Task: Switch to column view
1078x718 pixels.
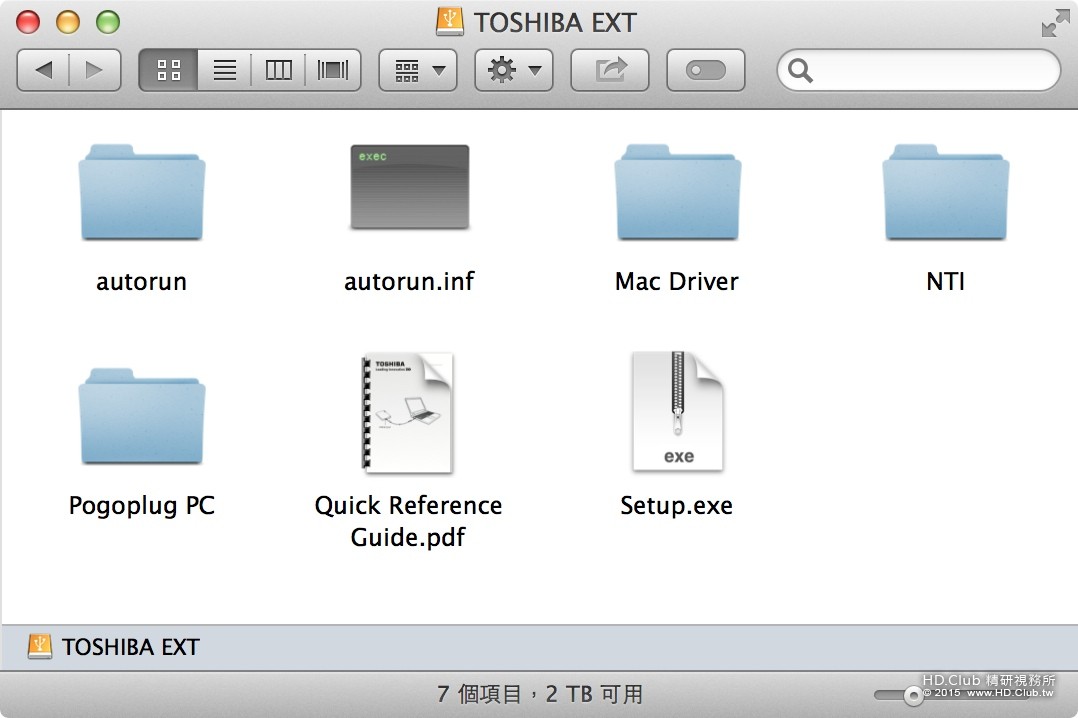Action: [x=278, y=70]
